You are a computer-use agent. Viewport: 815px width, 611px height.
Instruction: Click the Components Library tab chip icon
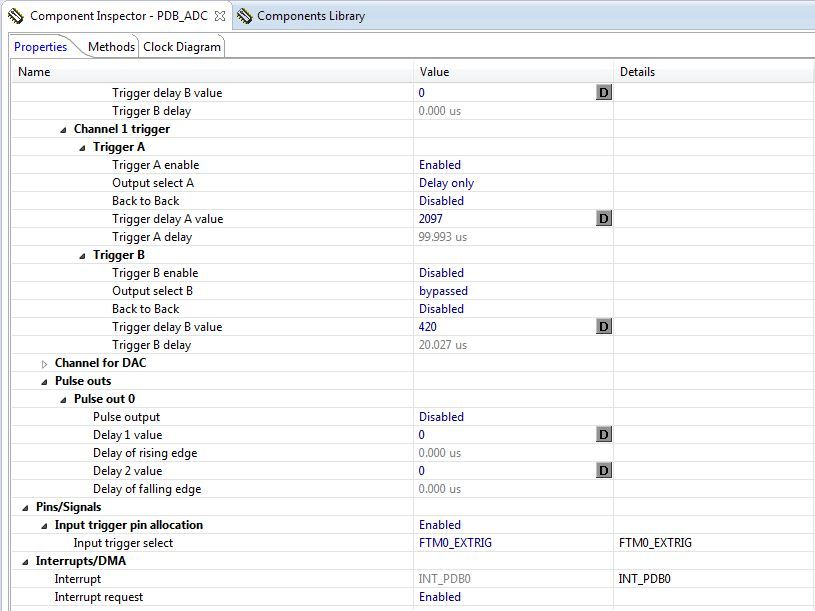[244, 16]
